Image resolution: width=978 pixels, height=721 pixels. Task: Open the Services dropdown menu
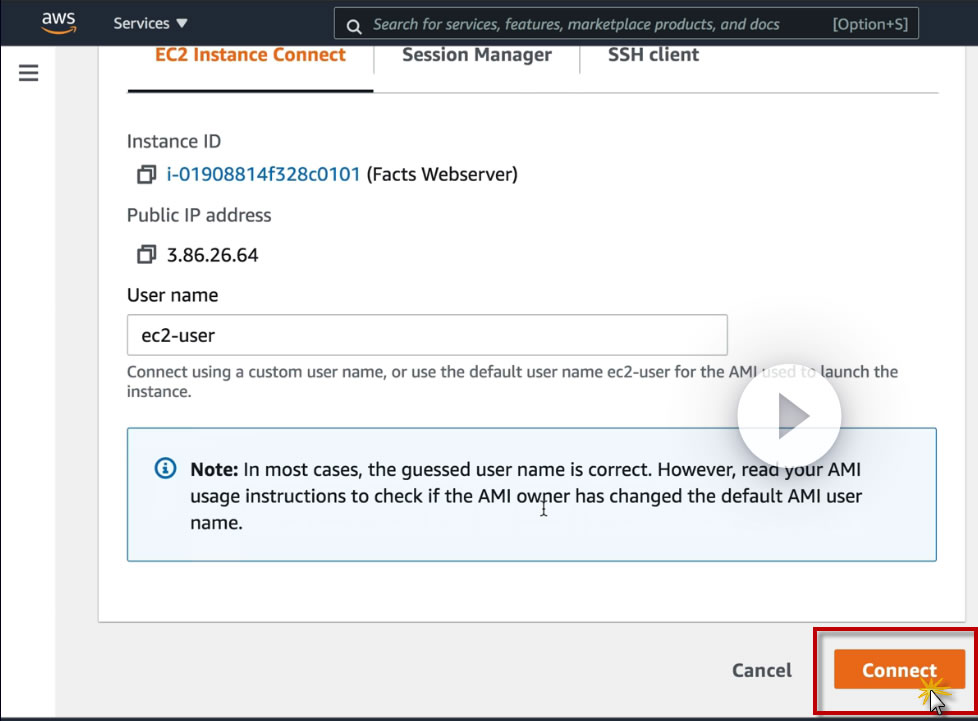[x=150, y=23]
